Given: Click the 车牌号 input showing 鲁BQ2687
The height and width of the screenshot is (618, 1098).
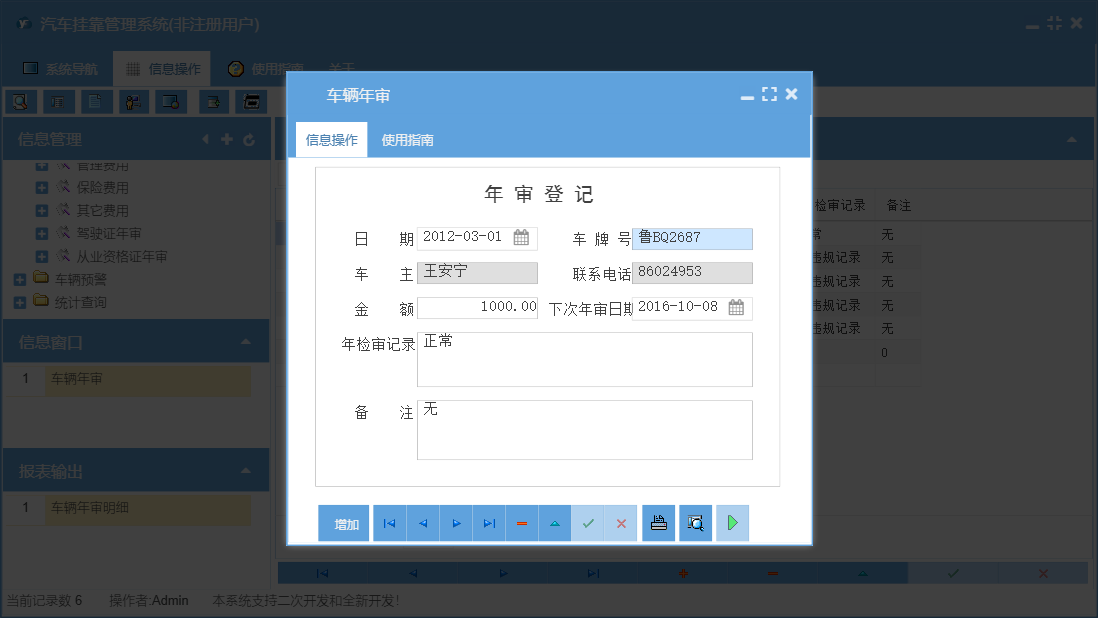Looking at the screenshot, I should point(692,238).
